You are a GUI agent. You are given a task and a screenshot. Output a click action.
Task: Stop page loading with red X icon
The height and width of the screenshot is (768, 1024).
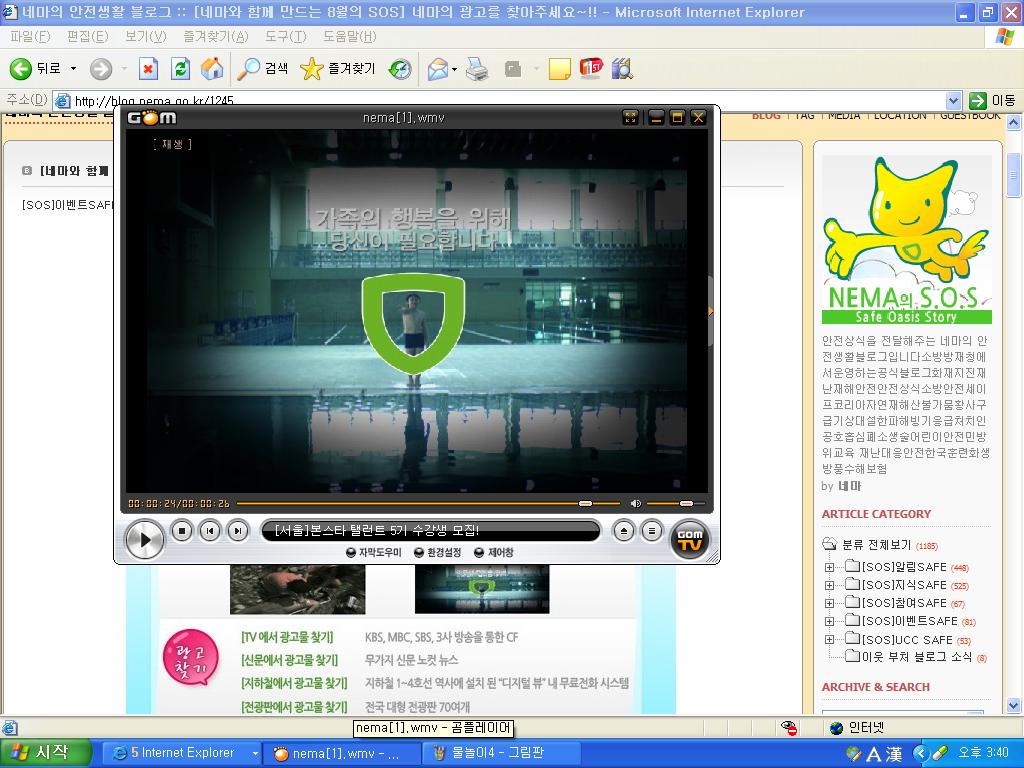click(149, 69)
